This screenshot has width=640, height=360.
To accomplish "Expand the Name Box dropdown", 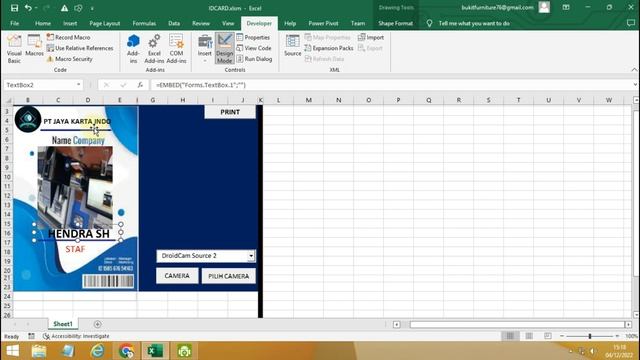I will pyautogui.click(x=78, y=85).
